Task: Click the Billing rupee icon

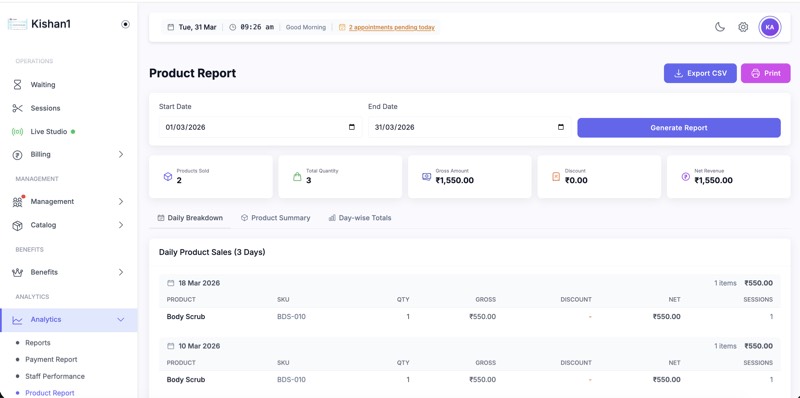Action: [x=17, y=155]
